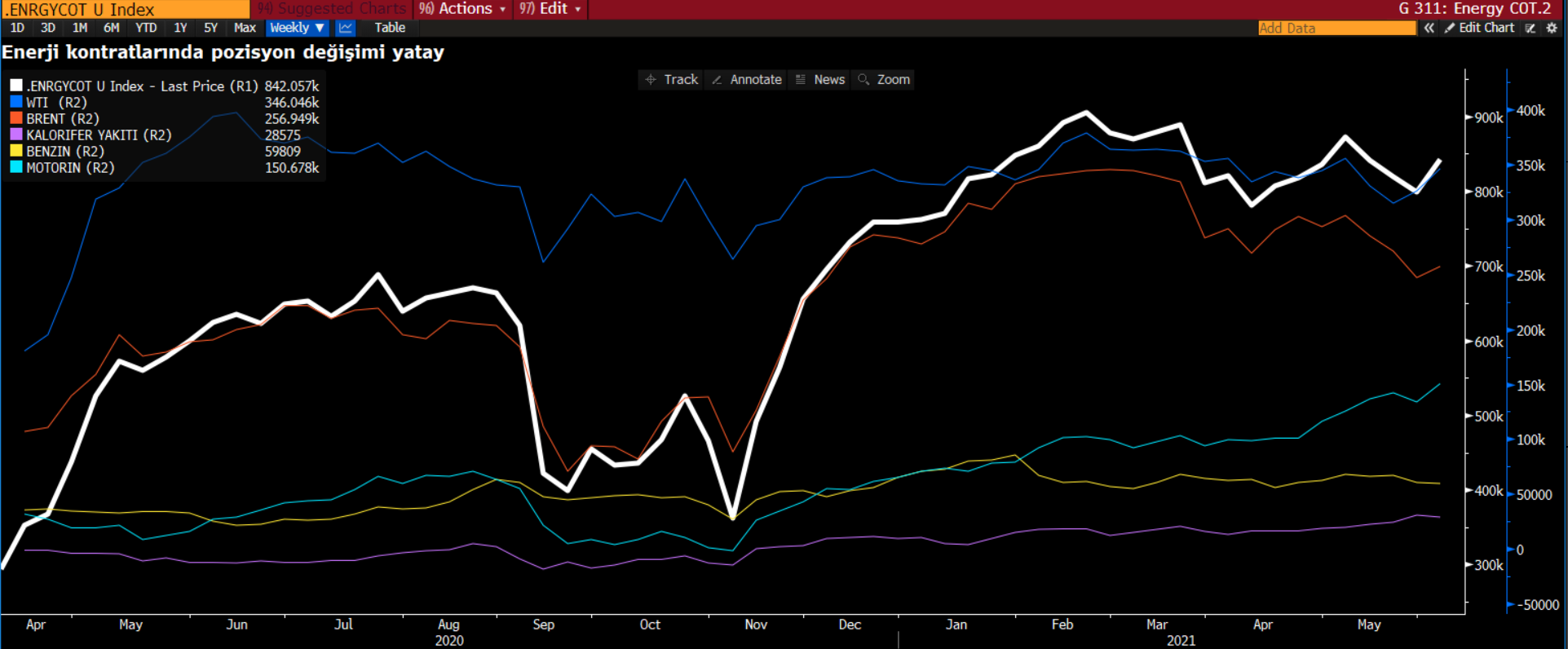Click the .ENRGYCOT U Index ticker field

(x=126, y=9)
